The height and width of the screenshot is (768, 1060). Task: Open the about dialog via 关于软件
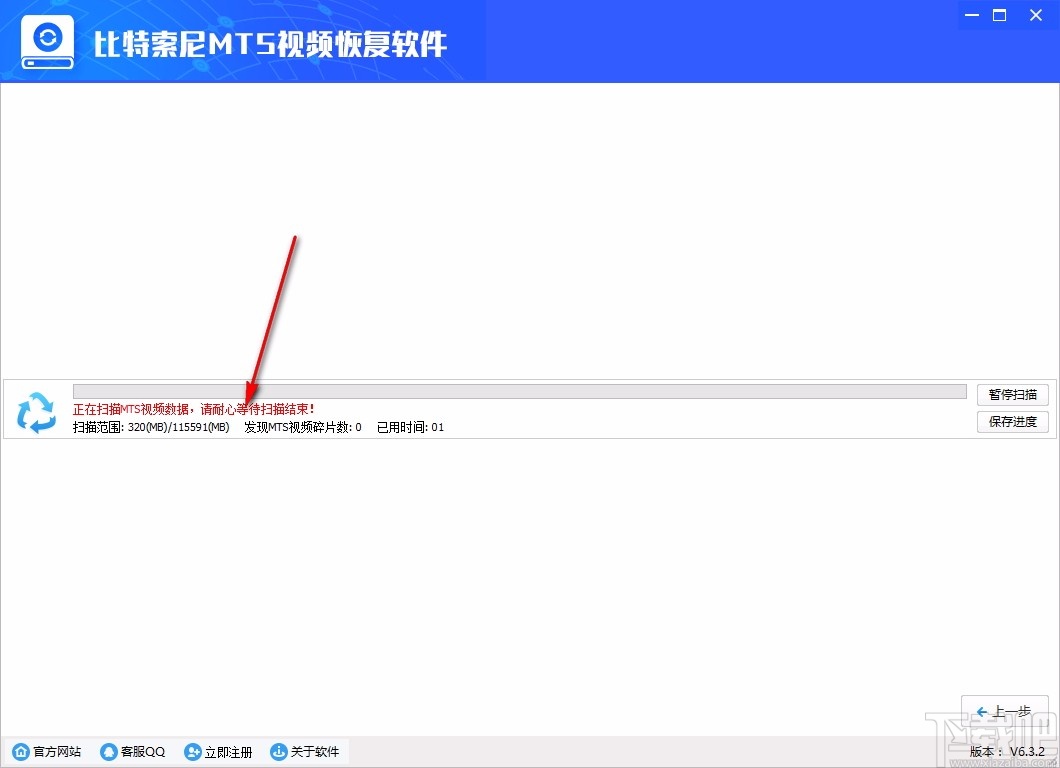coord(313,750)
